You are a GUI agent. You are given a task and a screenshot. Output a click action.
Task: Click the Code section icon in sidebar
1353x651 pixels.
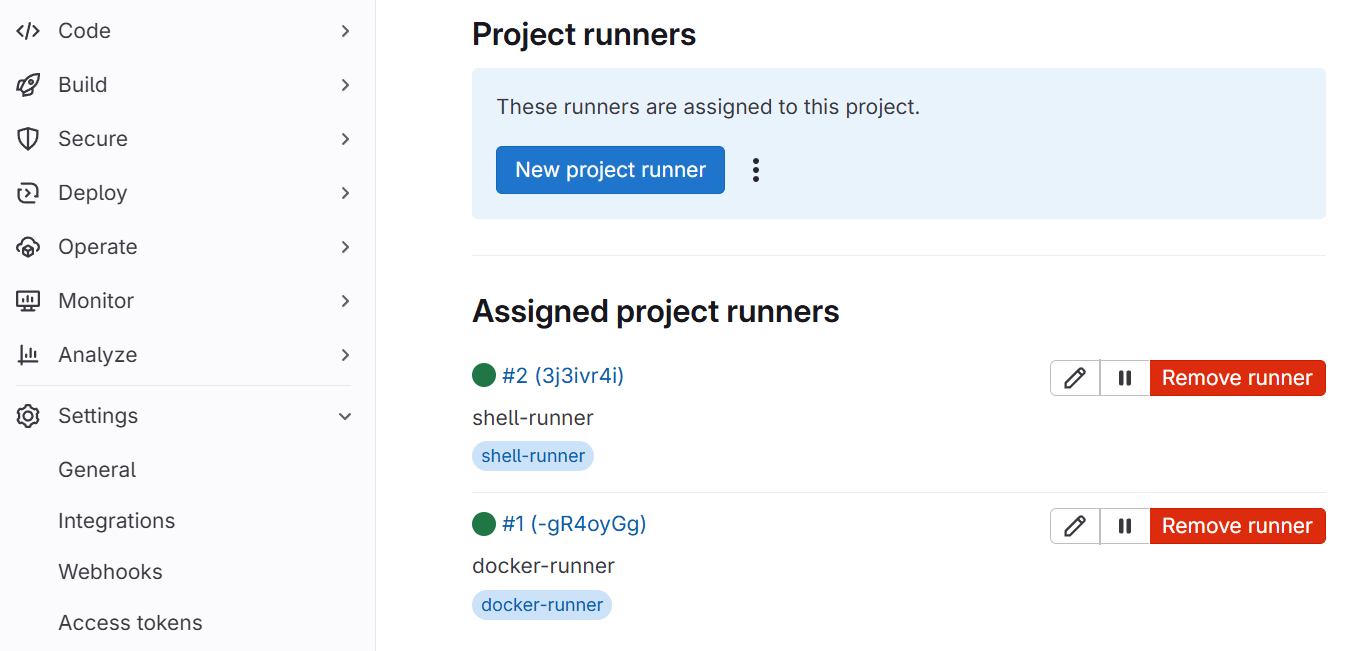coord(28,31)
